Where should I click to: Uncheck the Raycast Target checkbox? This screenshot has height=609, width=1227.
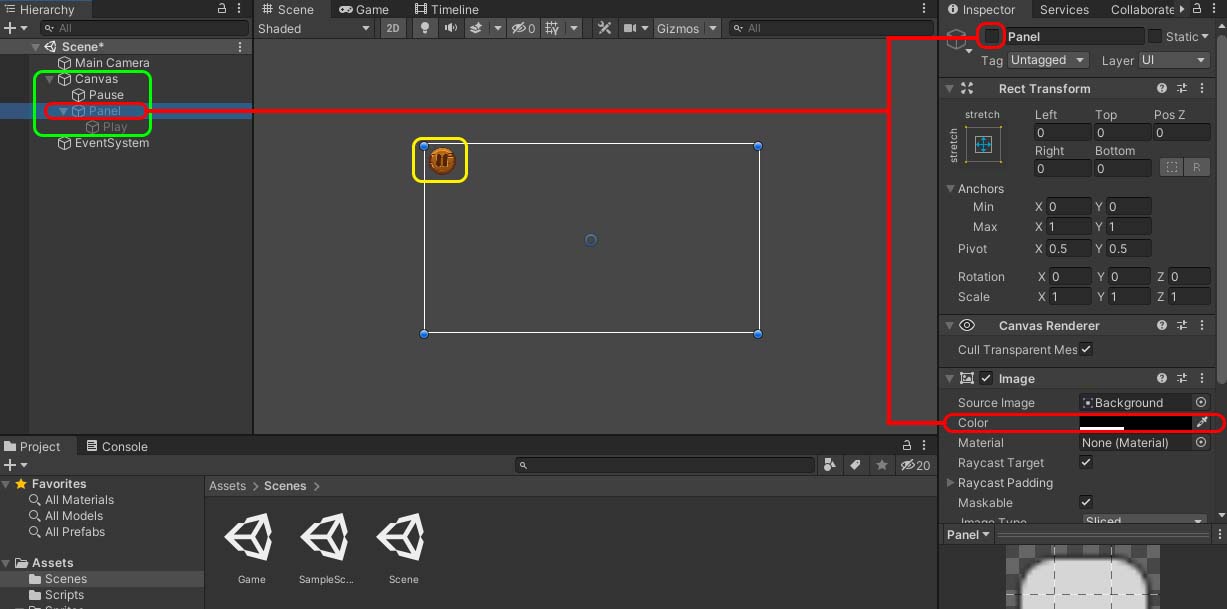[1086, 463]
